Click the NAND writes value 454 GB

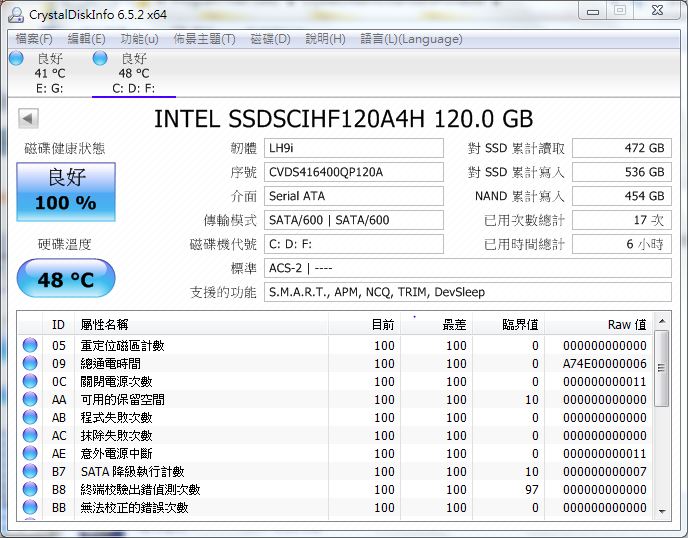[622, 196]
